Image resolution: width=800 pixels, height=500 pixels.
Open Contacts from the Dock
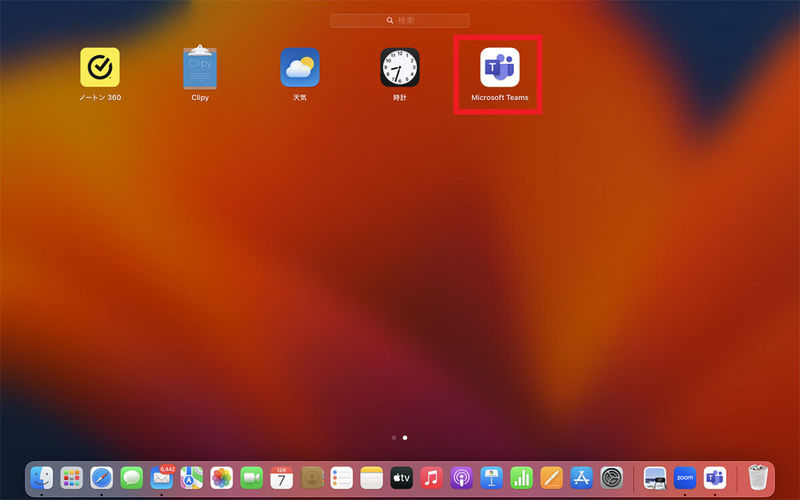pos(312,478)
